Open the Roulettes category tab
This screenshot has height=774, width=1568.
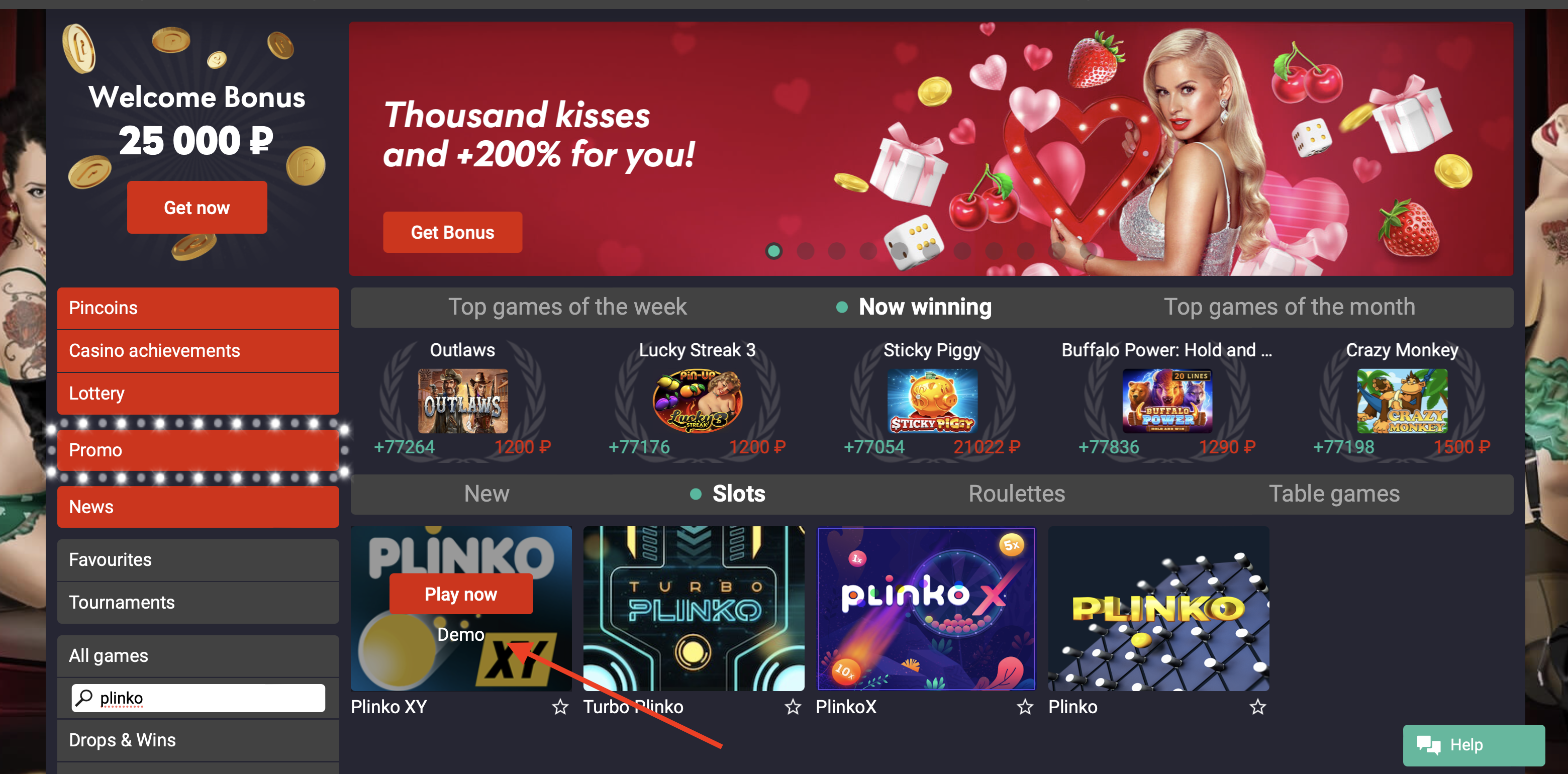point(1017,494)
